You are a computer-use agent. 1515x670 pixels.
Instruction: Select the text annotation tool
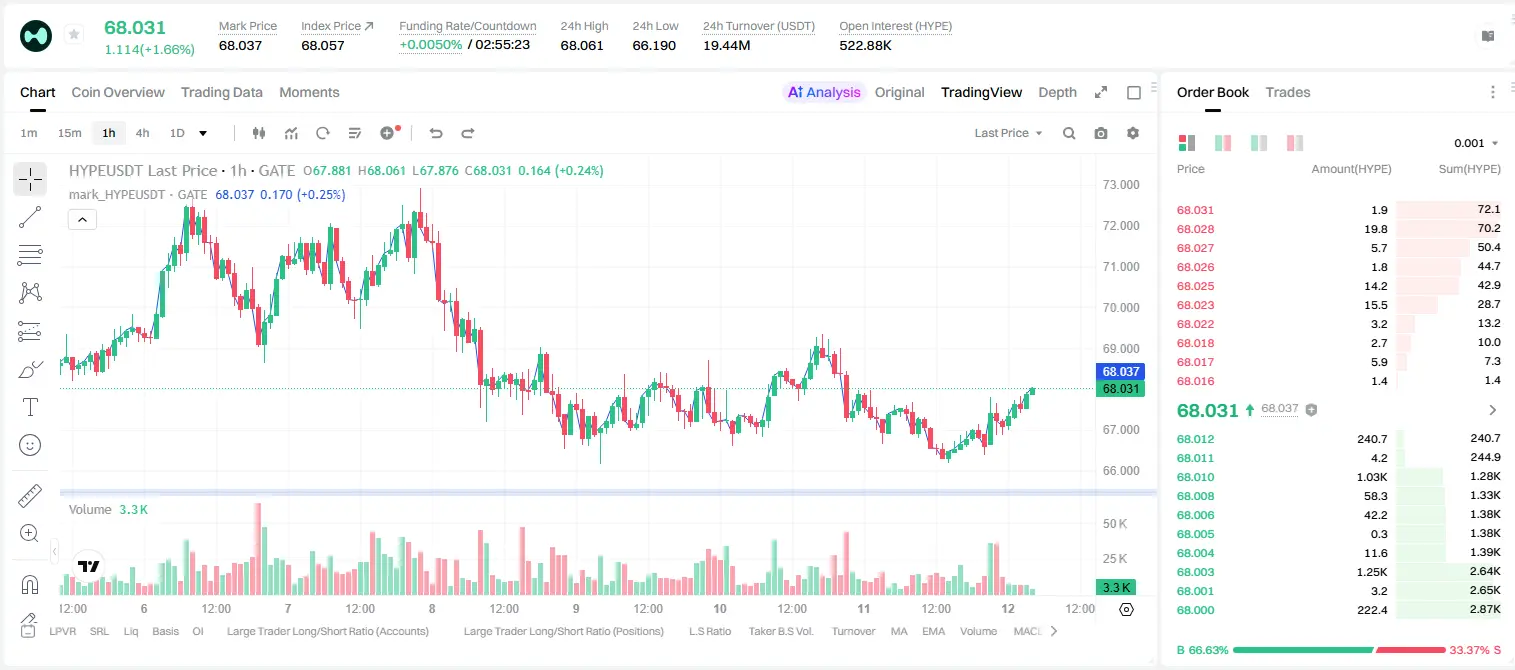[30, 407]
